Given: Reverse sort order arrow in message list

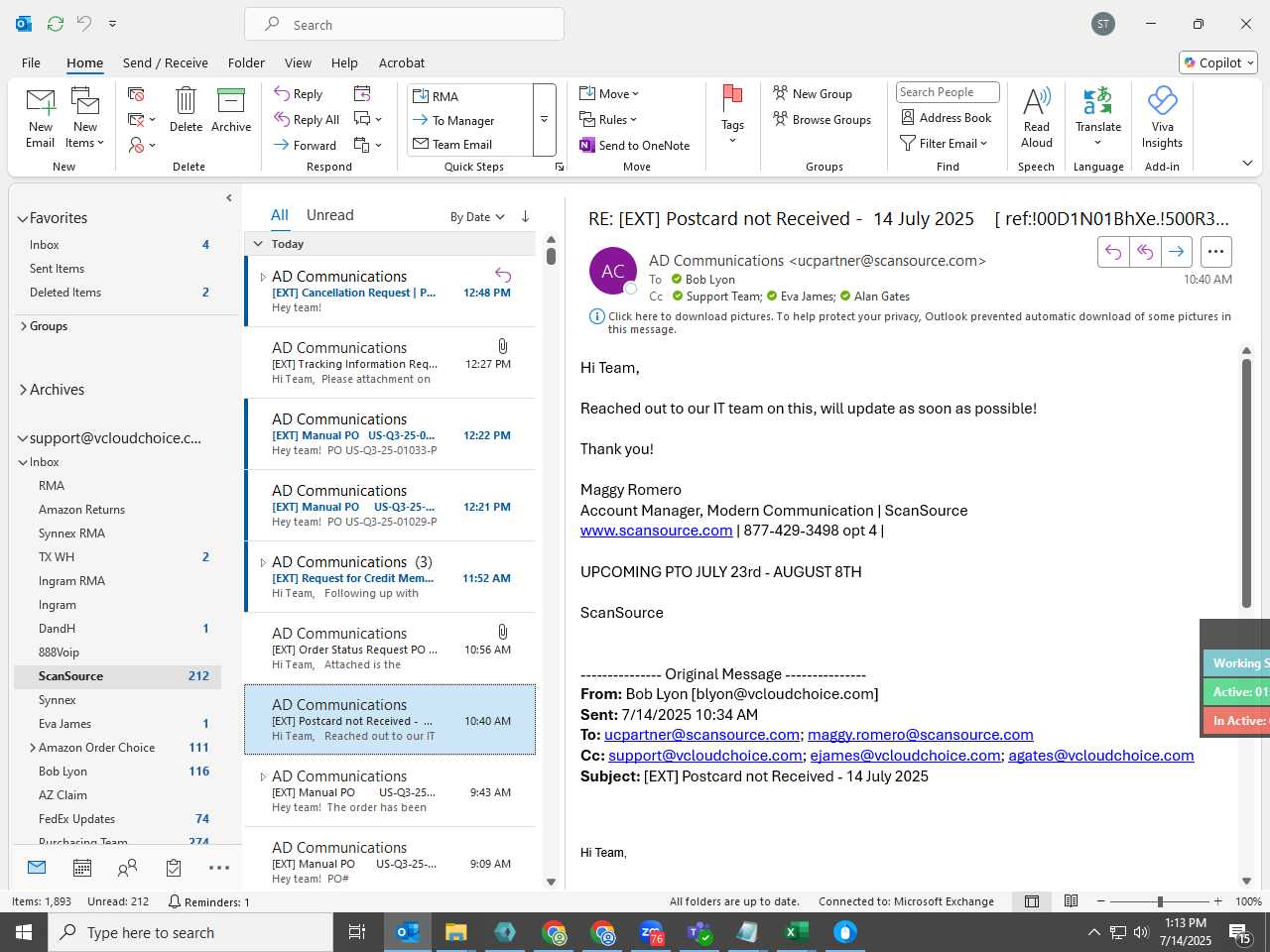Looking at the screenshot, I should pos(525,216).
